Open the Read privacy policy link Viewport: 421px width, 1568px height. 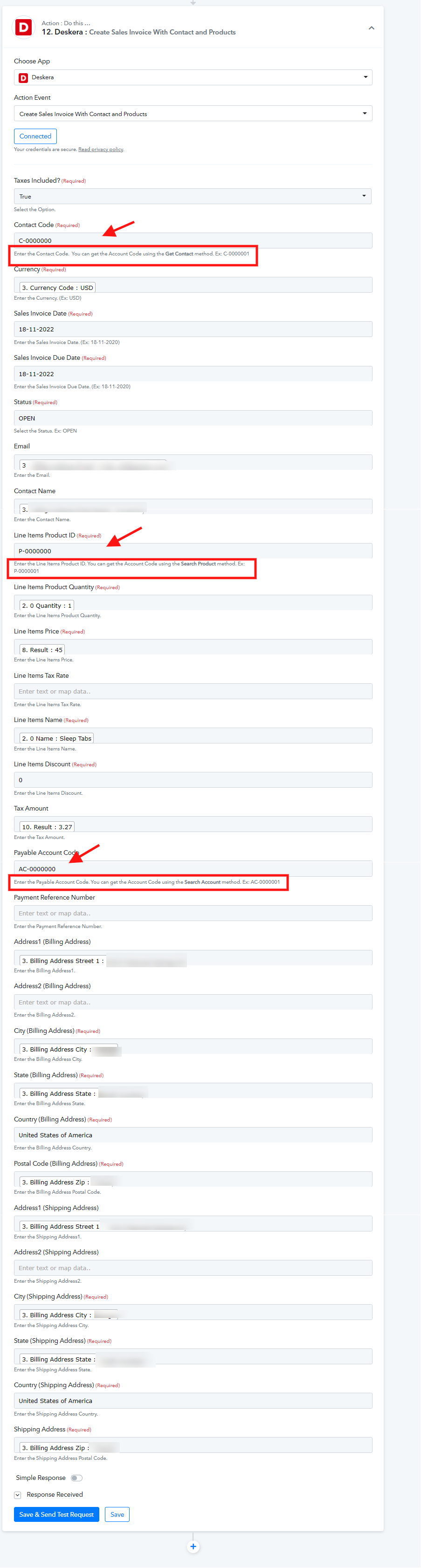point(101,150)
